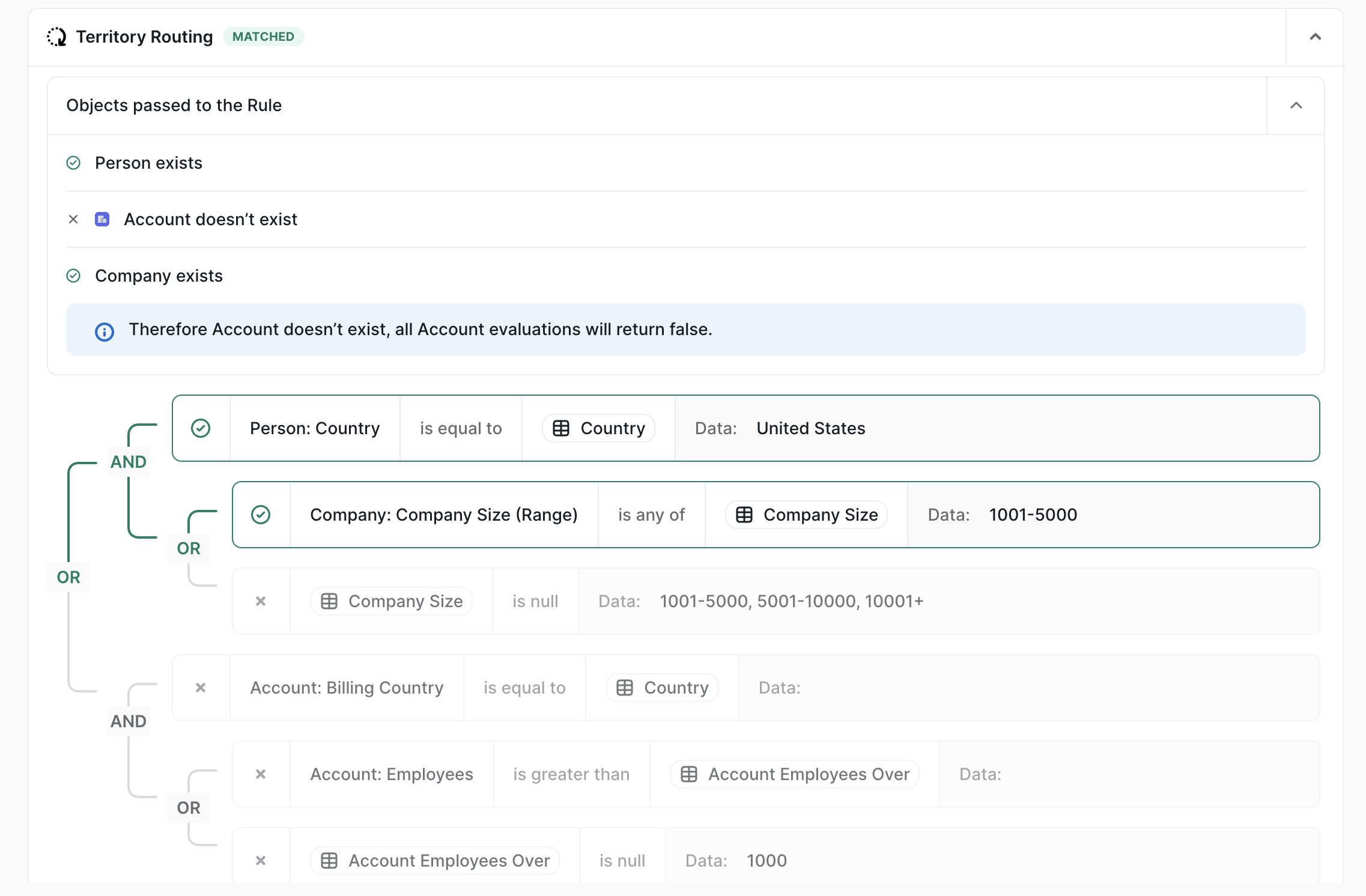Click the outermost OR connector label
The image size is (1366, 896).
(x=68, y=577)
